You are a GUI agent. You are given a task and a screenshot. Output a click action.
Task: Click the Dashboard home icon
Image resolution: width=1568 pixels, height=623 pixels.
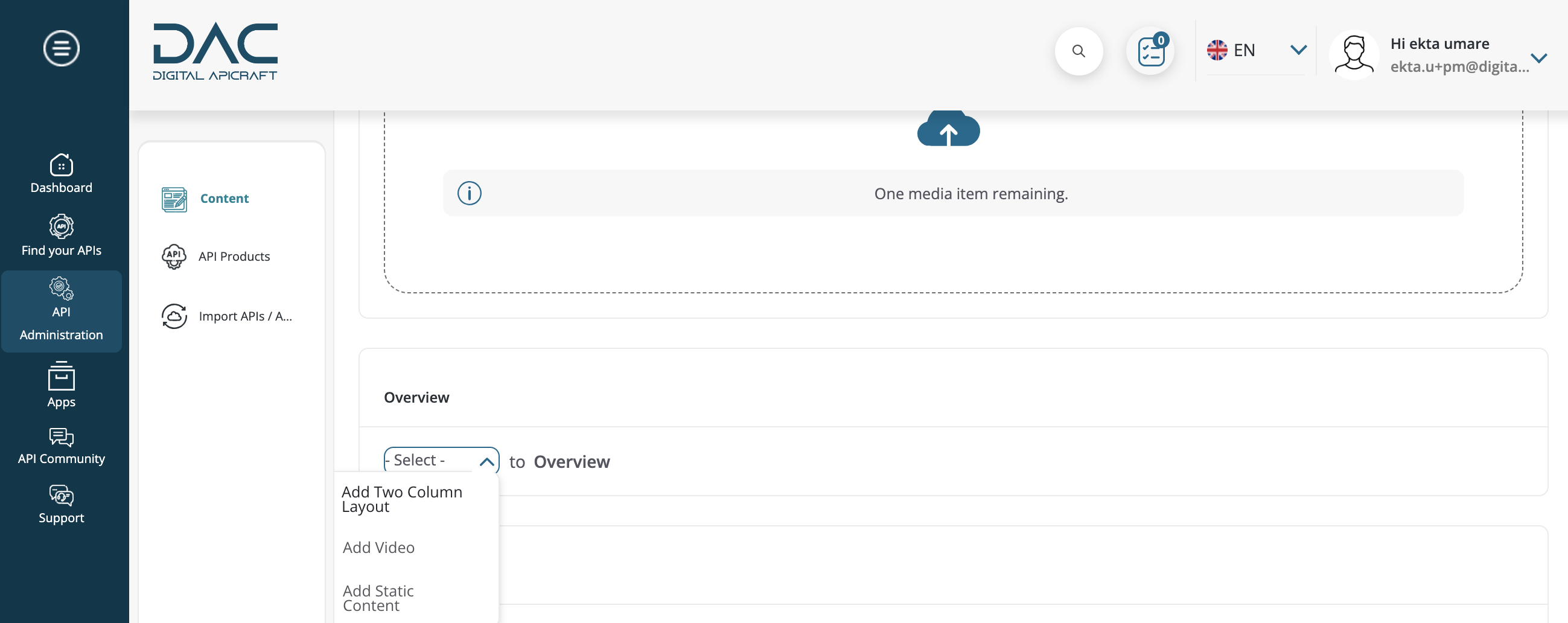click(x=61, y=164)
